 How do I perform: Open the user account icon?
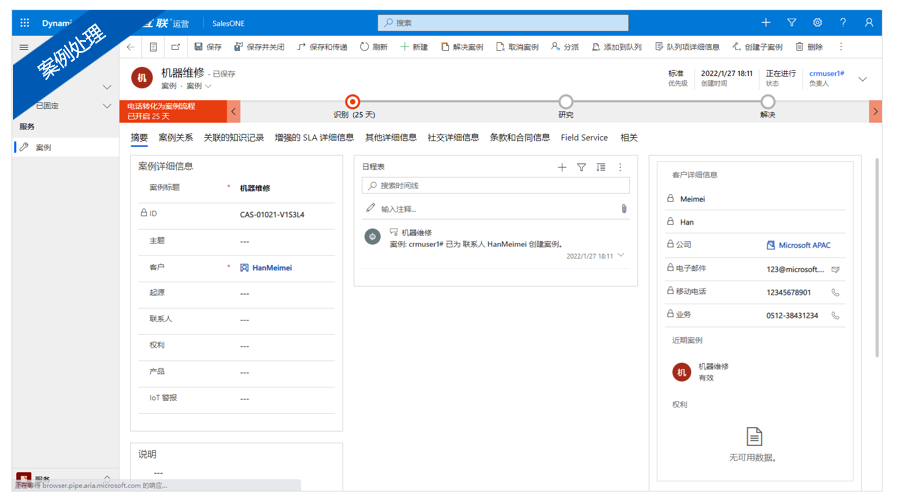(869, 22)
